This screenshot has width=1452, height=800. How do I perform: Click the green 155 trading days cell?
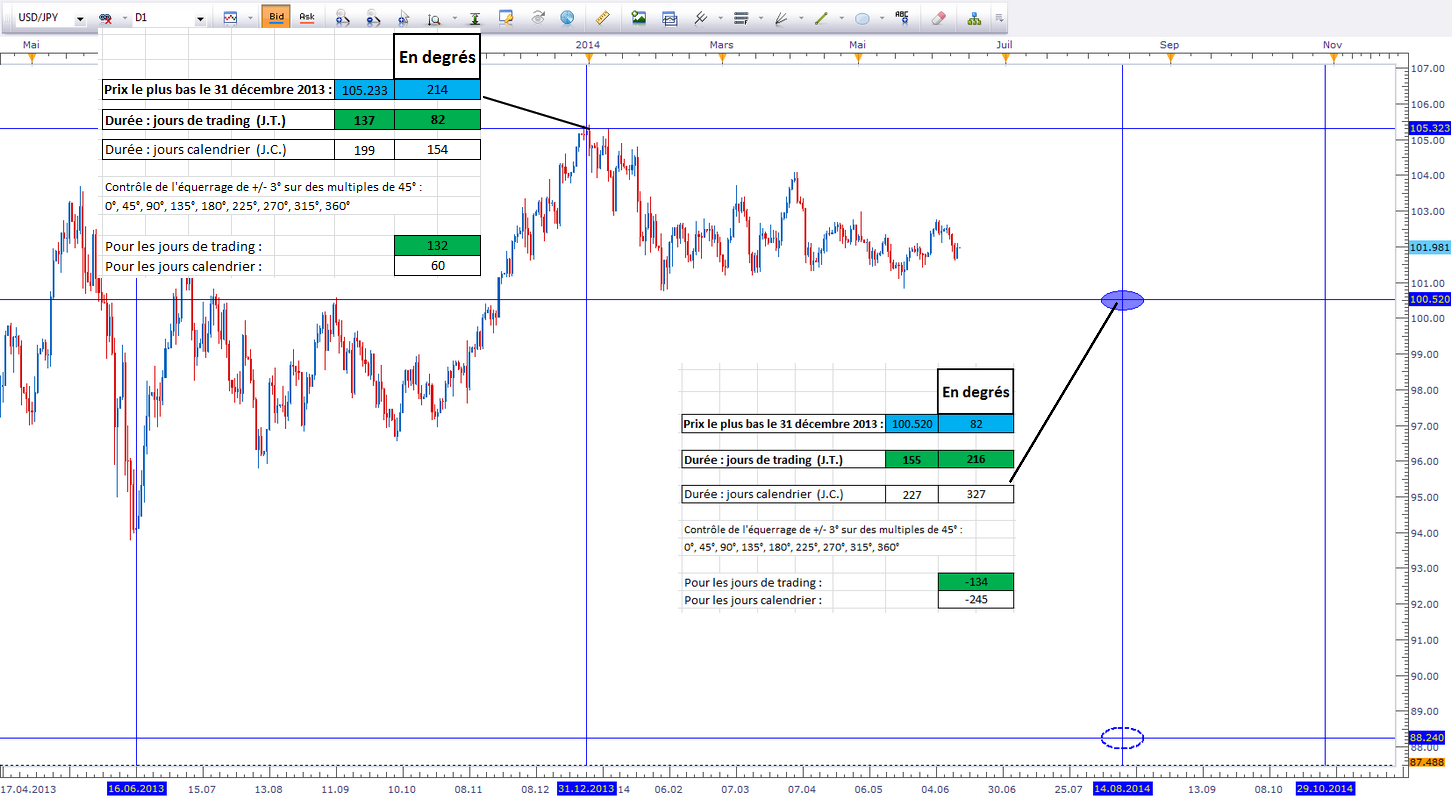pos(912,460)
